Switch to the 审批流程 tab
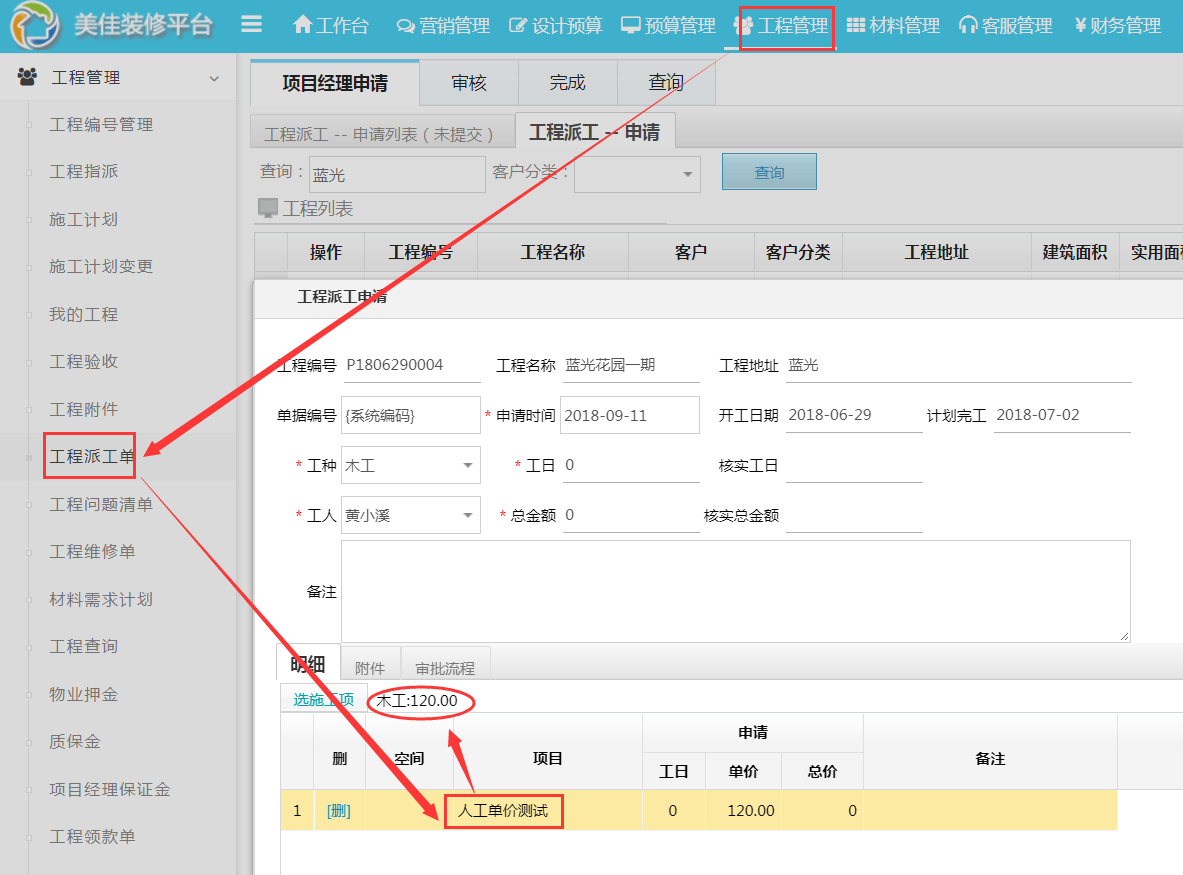 pos(445,665)
